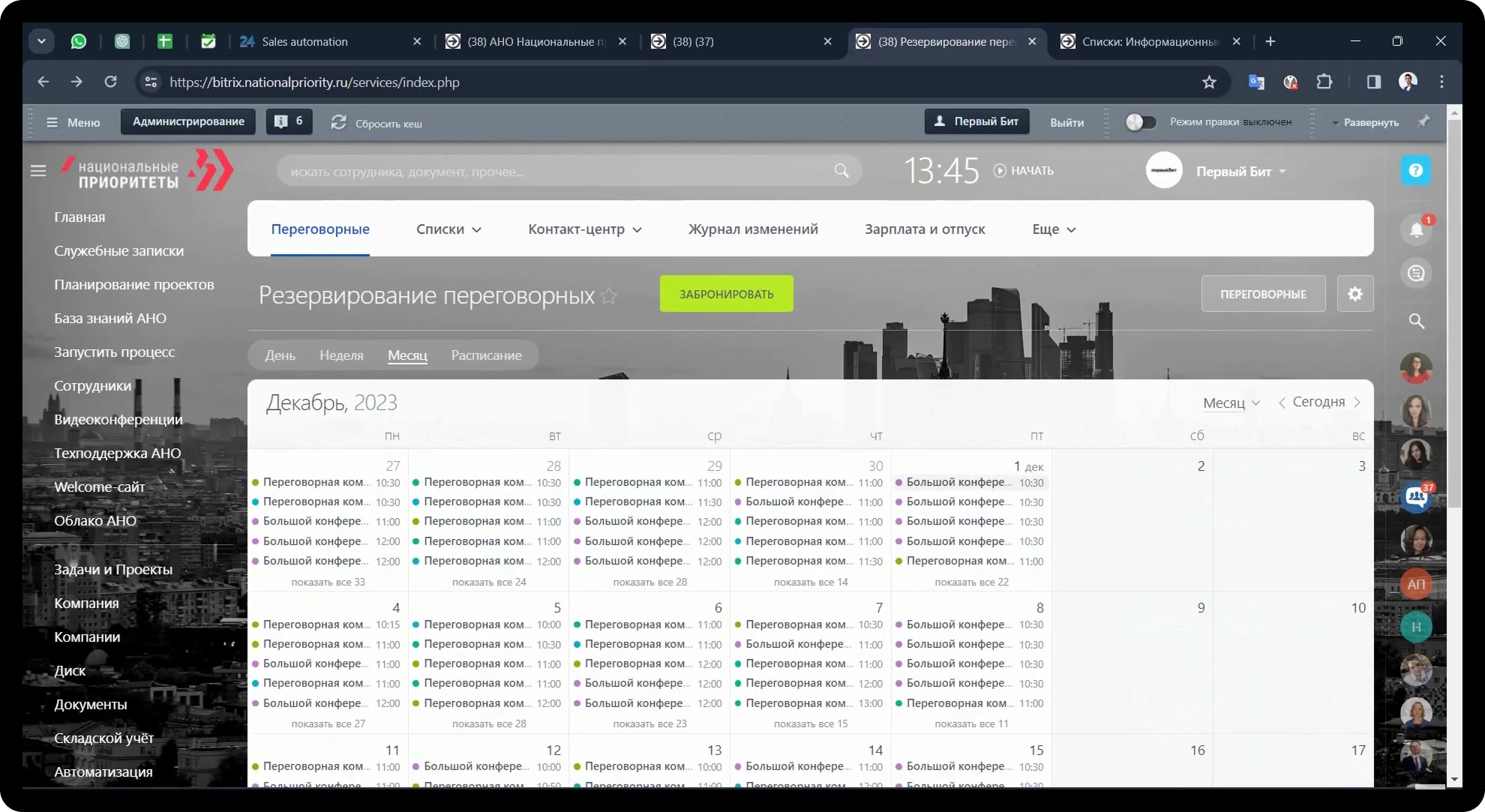Viewport: 1485px width, 812px height.
Task: Click the blue help question mark icon
Action: [1416, 171]
